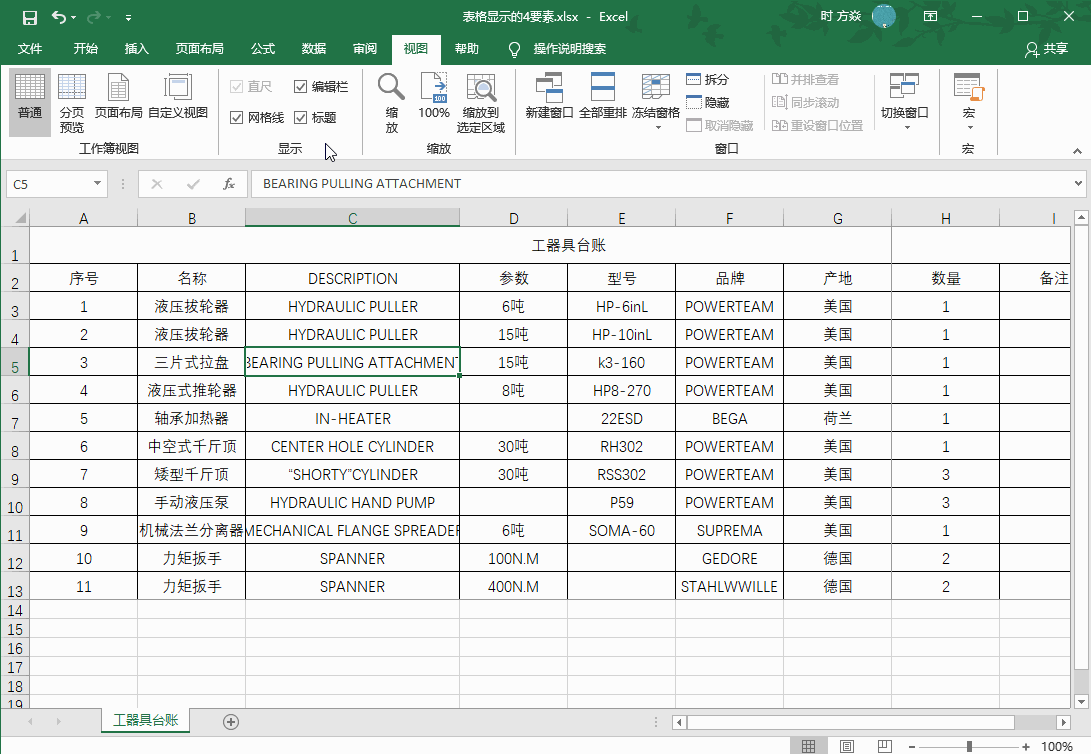Open Ribbon Display Options icon
1091x754 pixels.
point(930,16)
